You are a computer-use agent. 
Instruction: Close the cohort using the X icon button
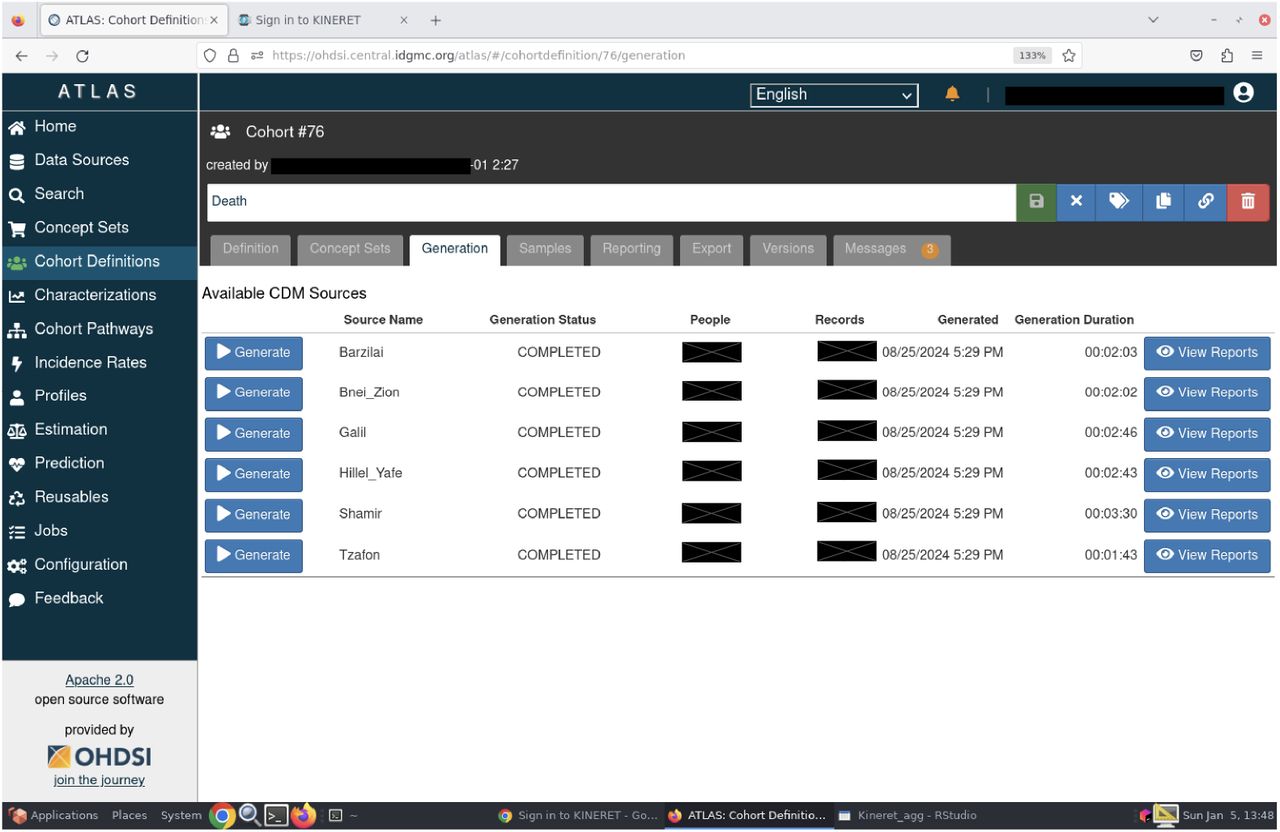pos(1076,202)
